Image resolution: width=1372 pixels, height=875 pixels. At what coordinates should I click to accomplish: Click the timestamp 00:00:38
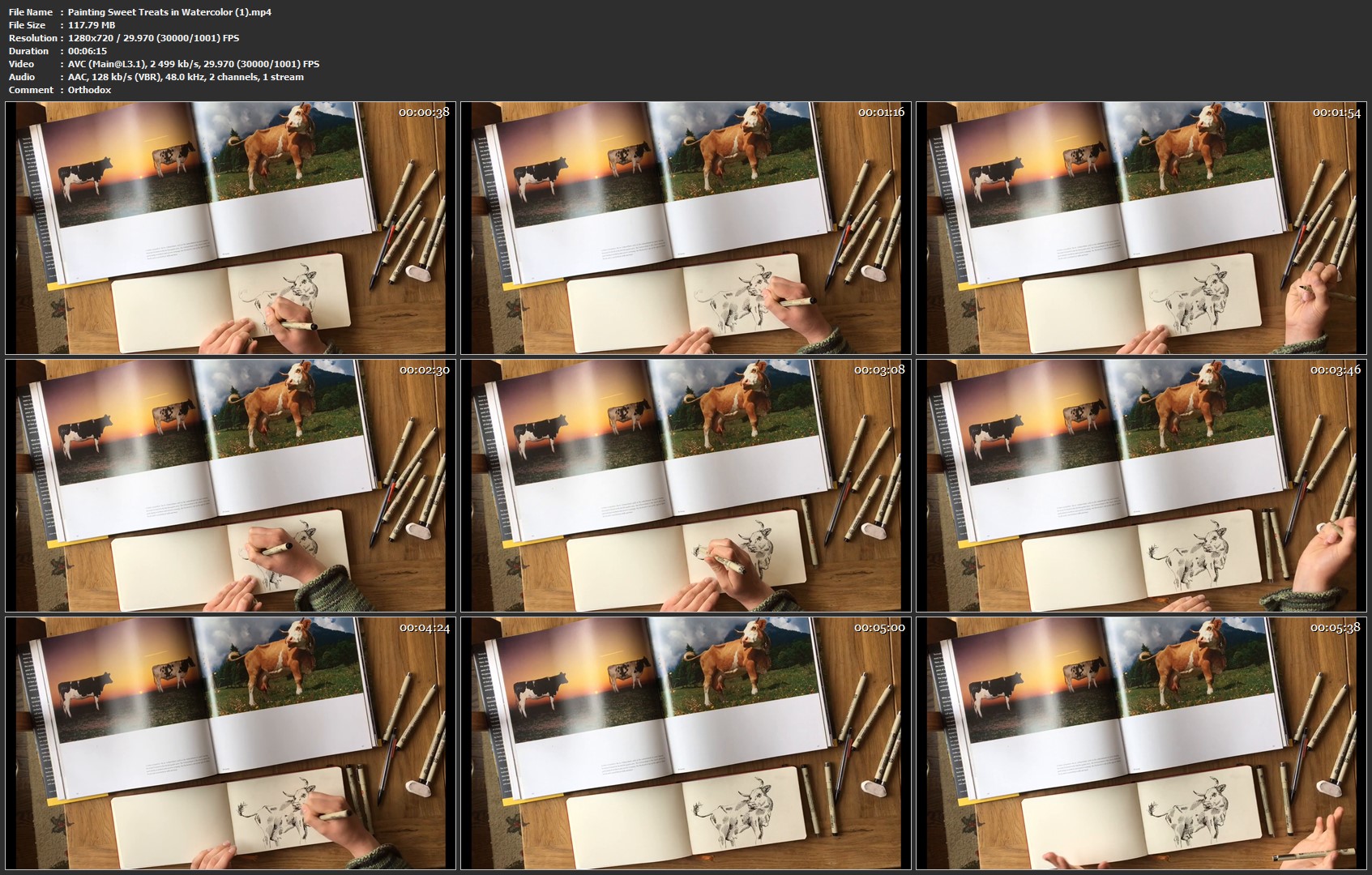click(x=424, y=112)
